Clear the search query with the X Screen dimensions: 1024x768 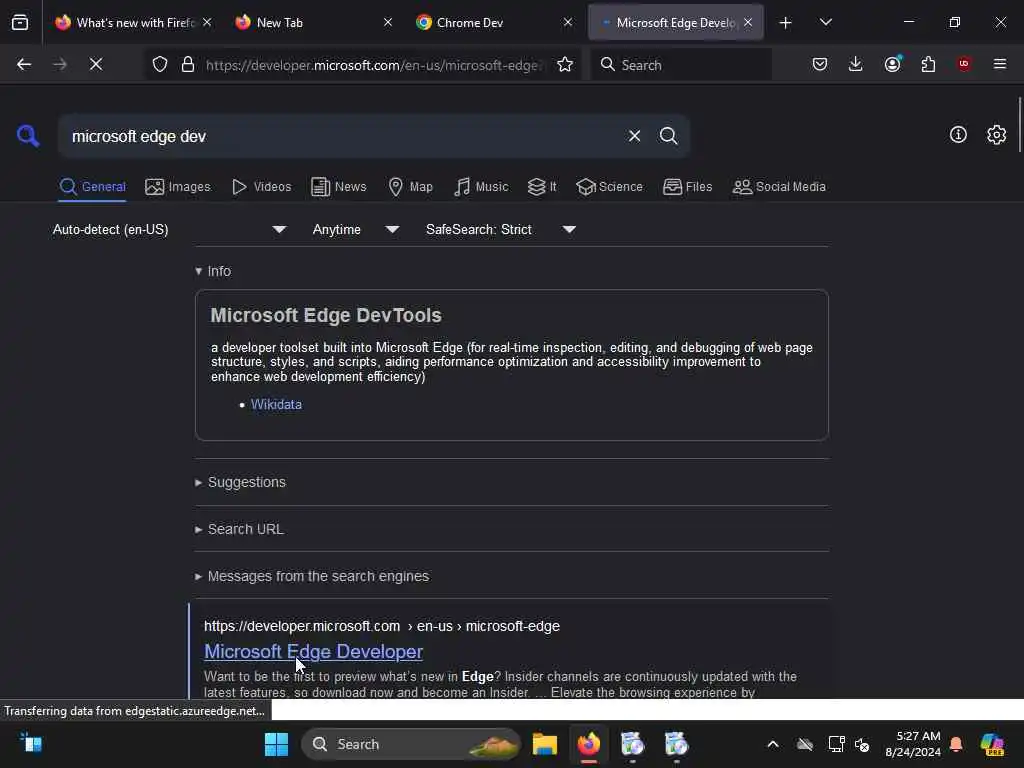[x=634, y=136]
